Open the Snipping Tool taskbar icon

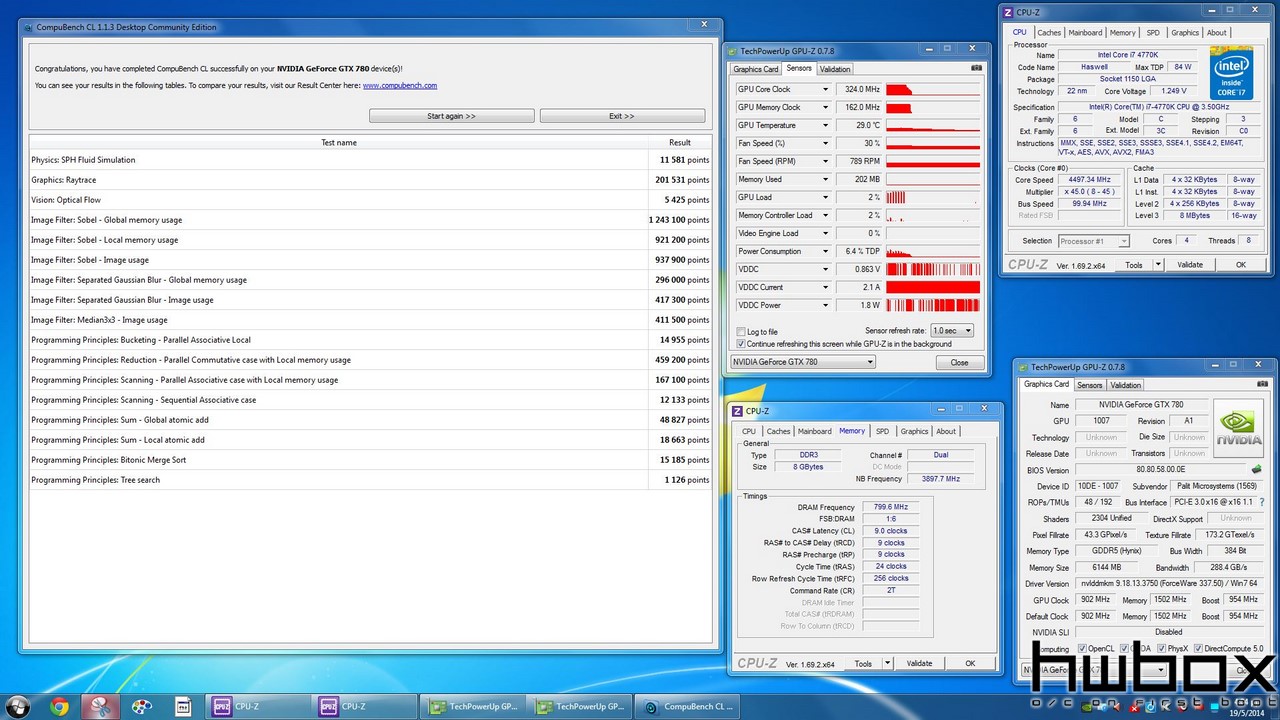coord(100,707)
